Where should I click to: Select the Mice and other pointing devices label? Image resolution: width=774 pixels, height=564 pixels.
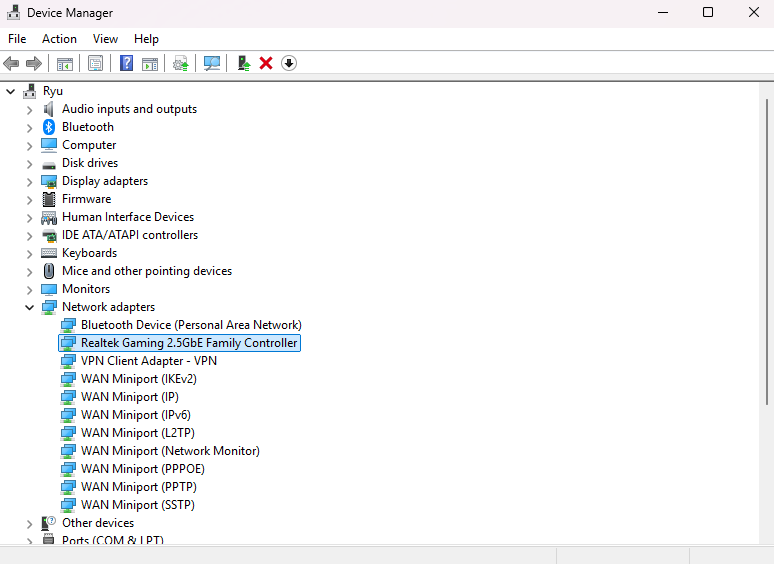(x=147, y=271)
